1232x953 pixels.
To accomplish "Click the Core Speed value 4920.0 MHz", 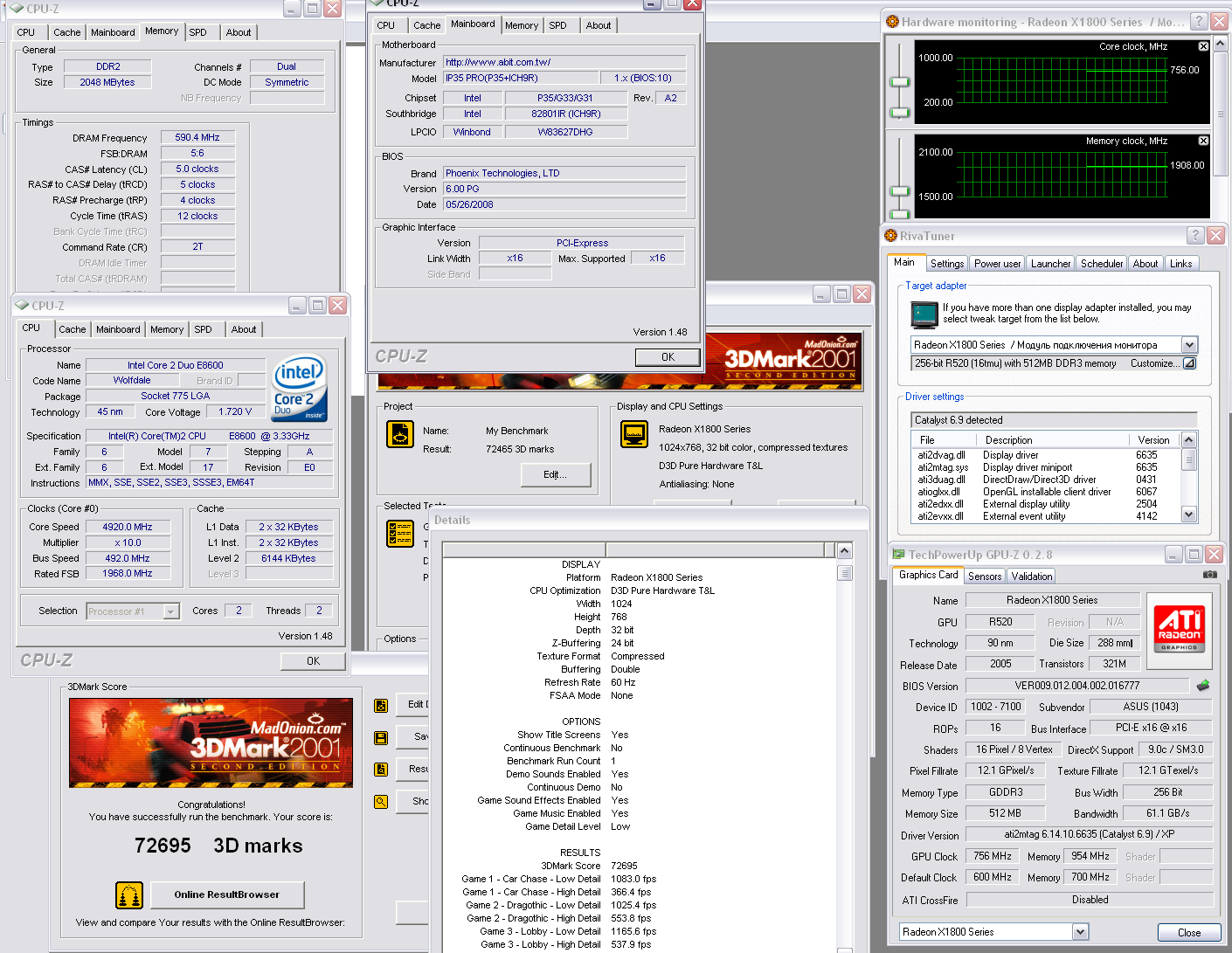I will (x=128, y=527).
